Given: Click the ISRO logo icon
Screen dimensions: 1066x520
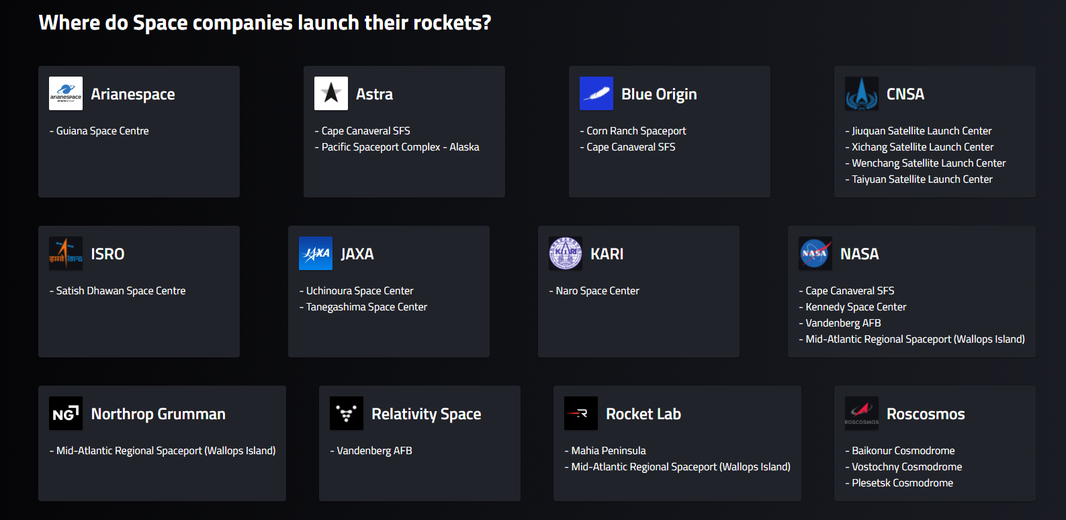Looking at the screenshot, I should pyautogui.click(x=66, y=254).
